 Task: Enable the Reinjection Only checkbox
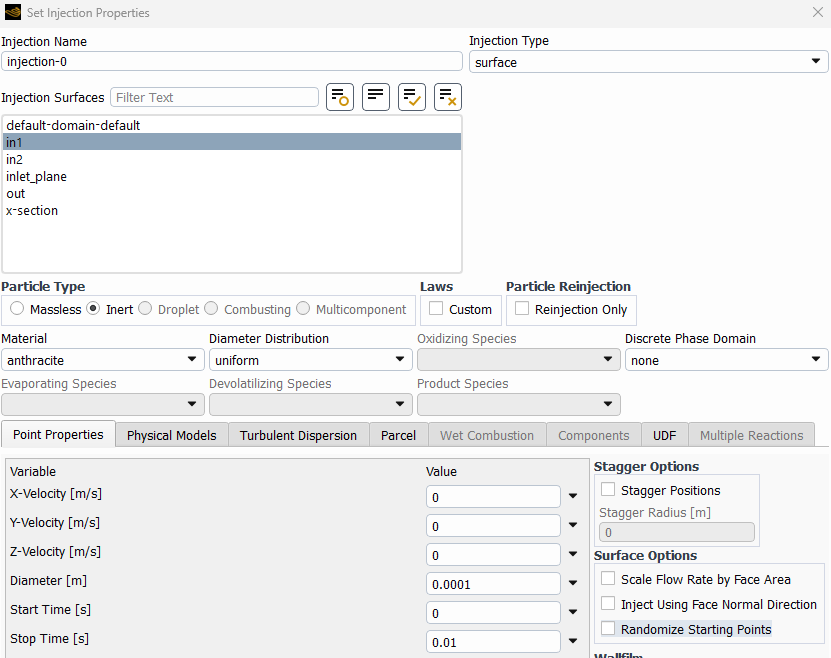coord(522,309)
